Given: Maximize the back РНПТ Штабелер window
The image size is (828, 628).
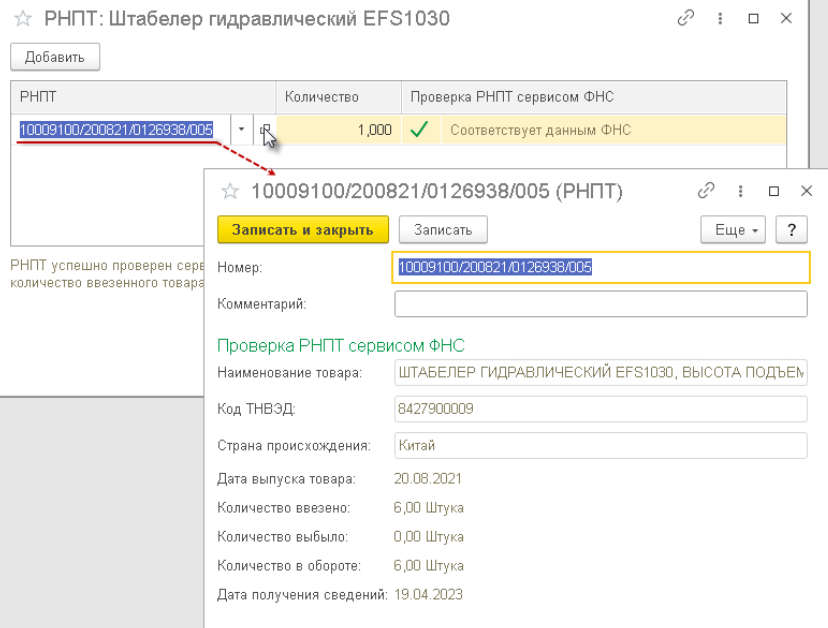Looking at the screenshot, I should pos(754,18).
